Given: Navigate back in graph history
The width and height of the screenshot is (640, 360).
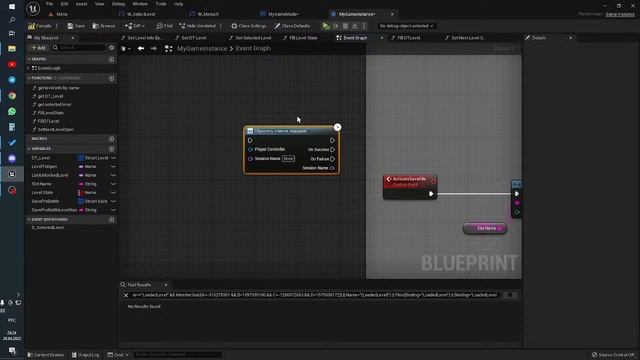Looking at the screenshot, I should pyautogui.click(x=141, y=48).
